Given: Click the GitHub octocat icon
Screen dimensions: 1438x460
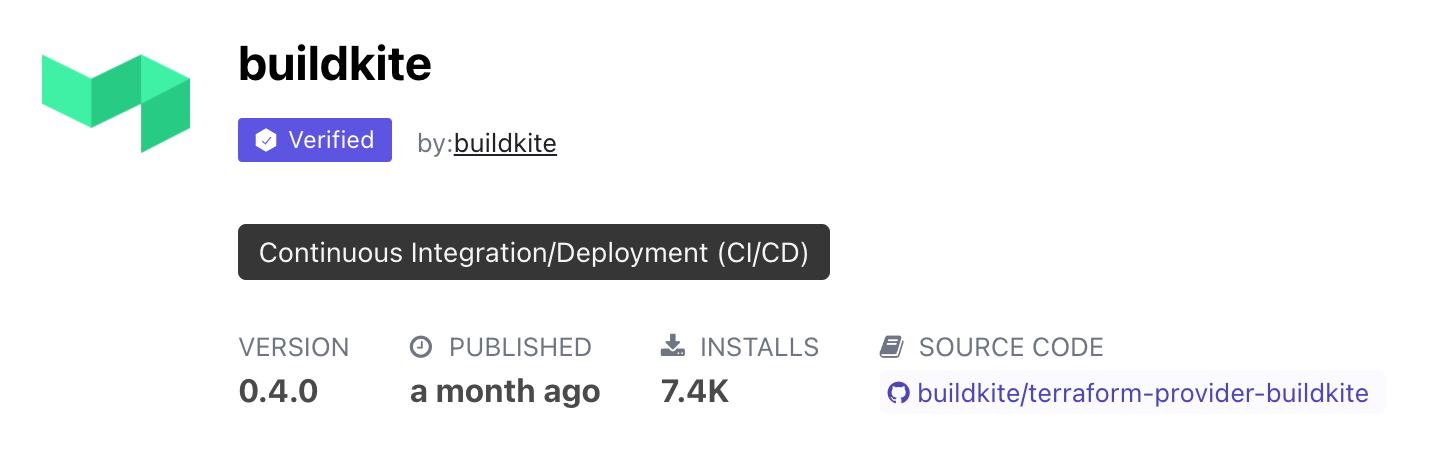Looking at the screenshot, I should point(899,393).
